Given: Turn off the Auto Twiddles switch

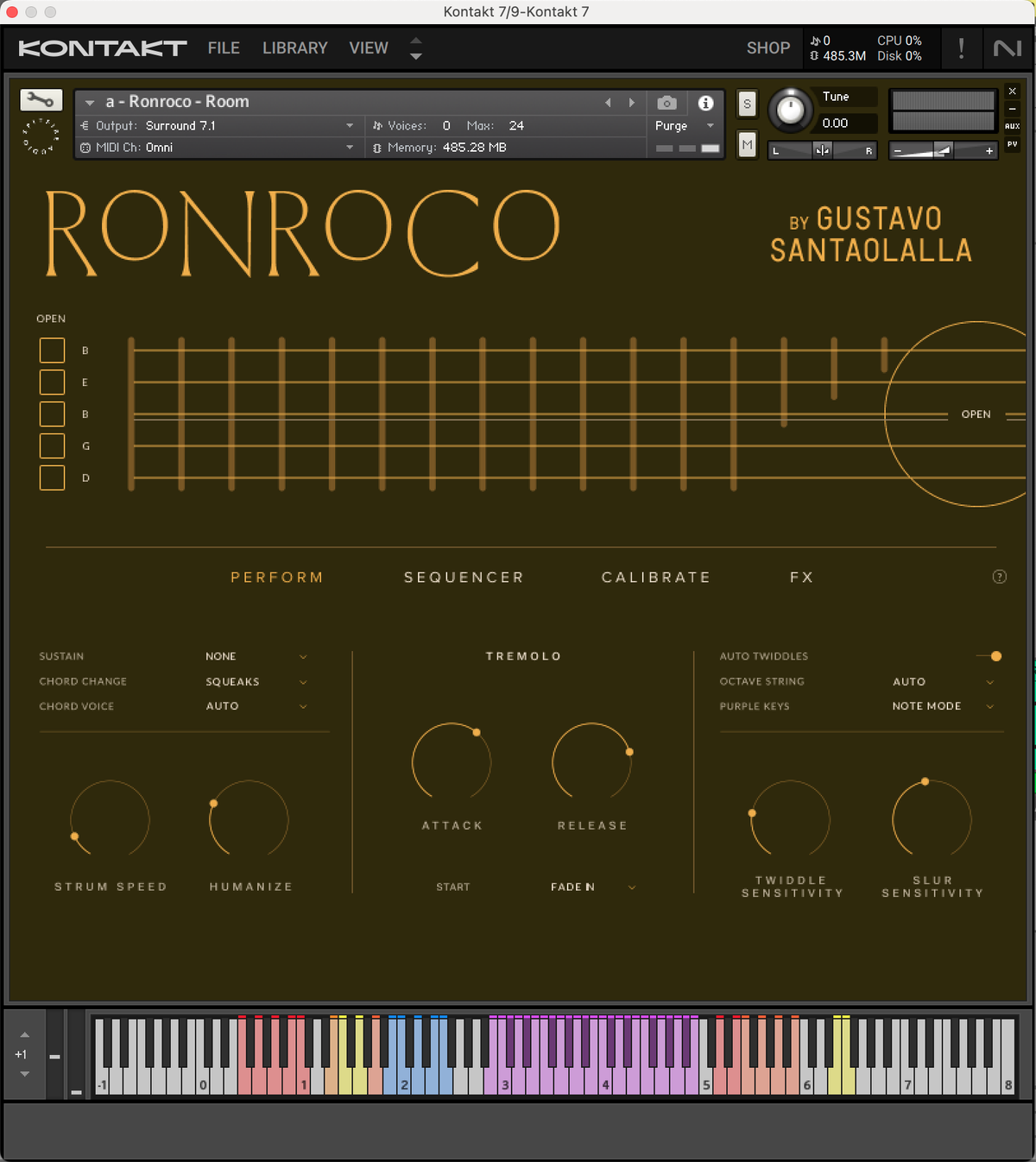Looking at the screenshot, I should (989, 656).
